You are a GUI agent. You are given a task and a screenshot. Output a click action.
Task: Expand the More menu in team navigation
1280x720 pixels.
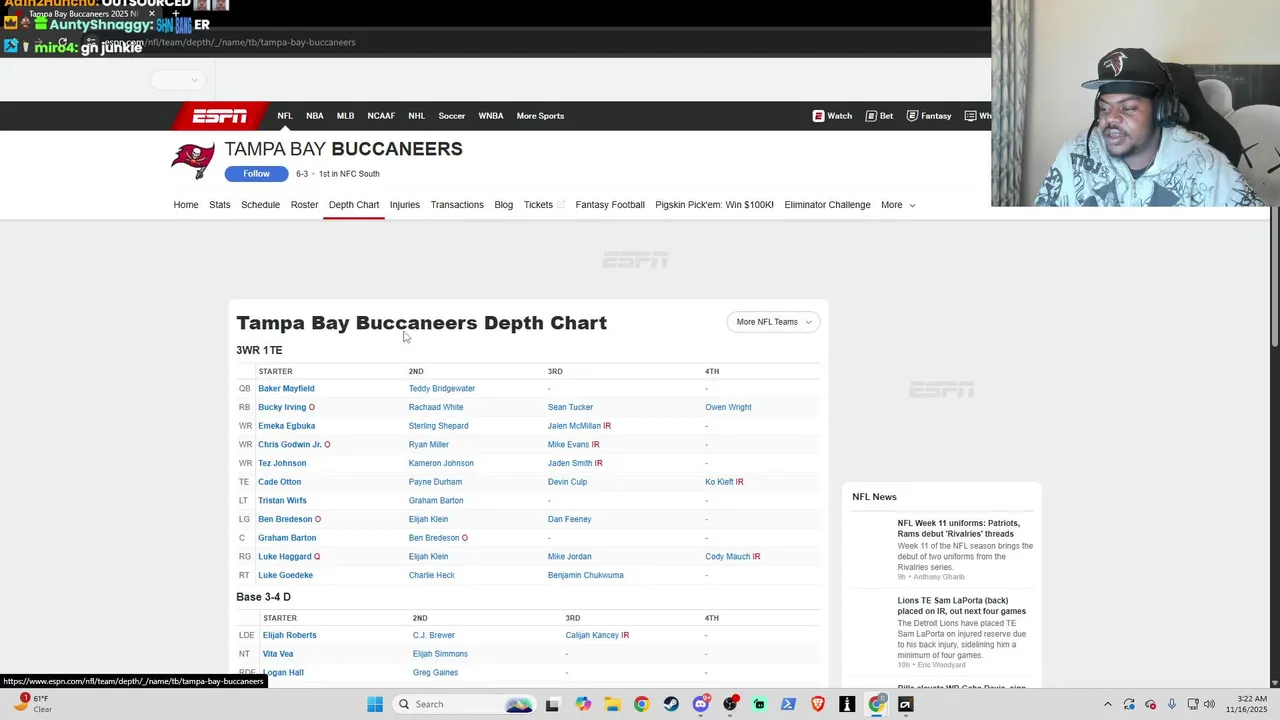tap(897, 205)
